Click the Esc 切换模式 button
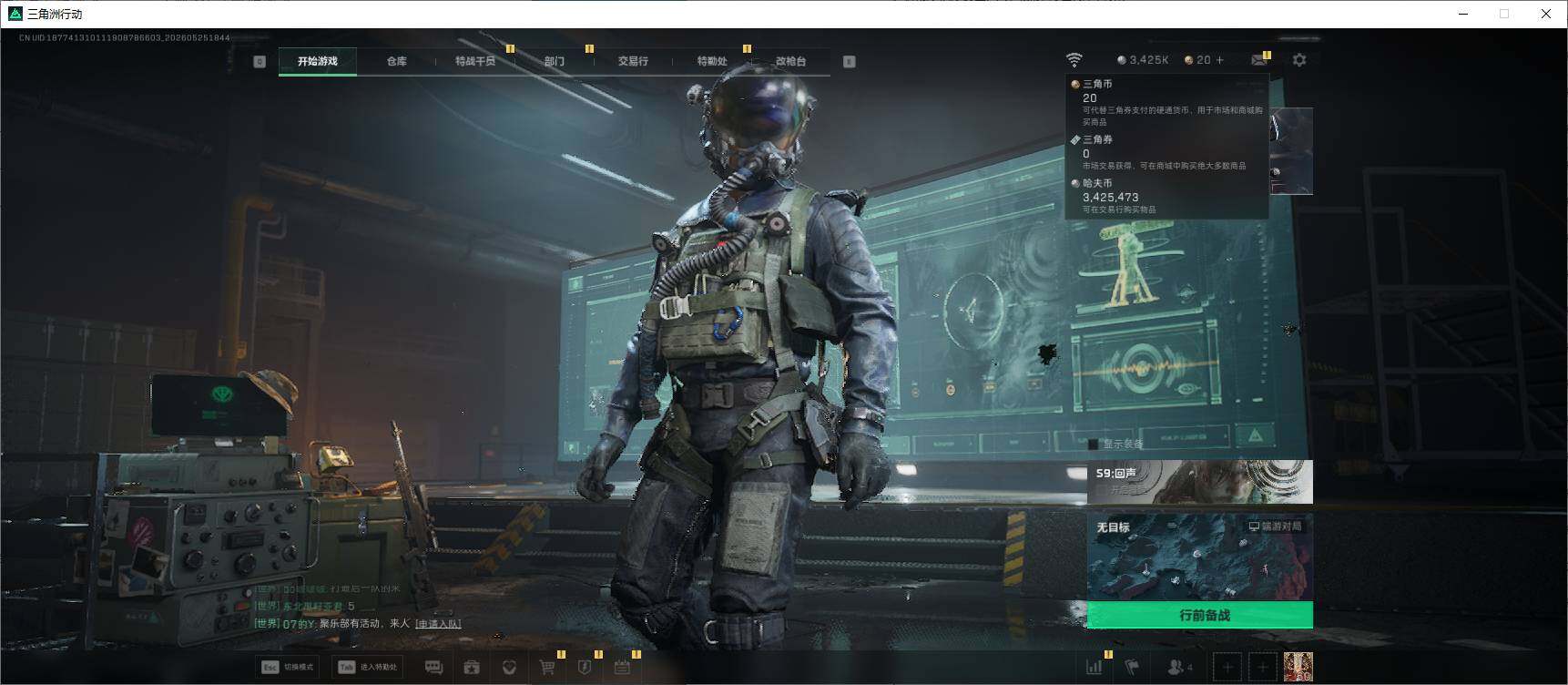The image size is (1568, 685). pos(288,667)
